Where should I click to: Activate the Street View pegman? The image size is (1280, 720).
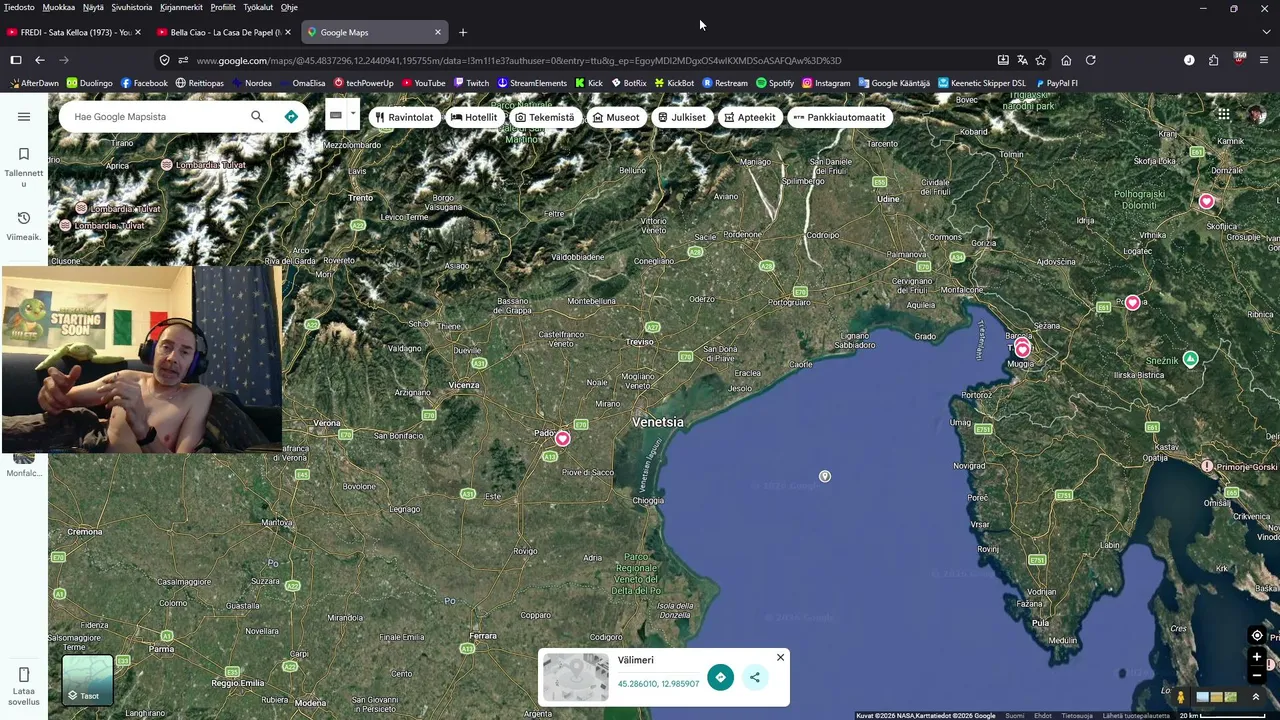tap(1181, 697)
